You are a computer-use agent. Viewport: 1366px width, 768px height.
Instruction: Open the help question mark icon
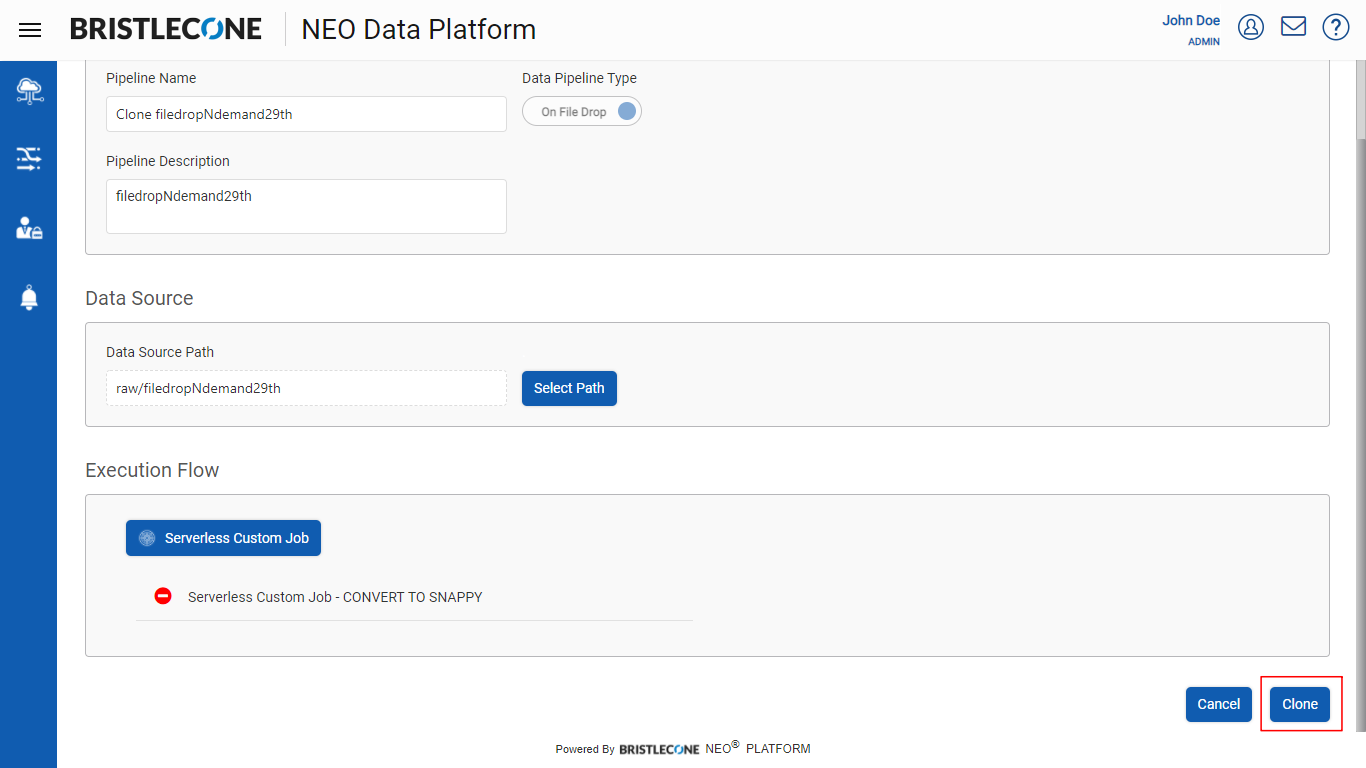(x=1336, y=27)
